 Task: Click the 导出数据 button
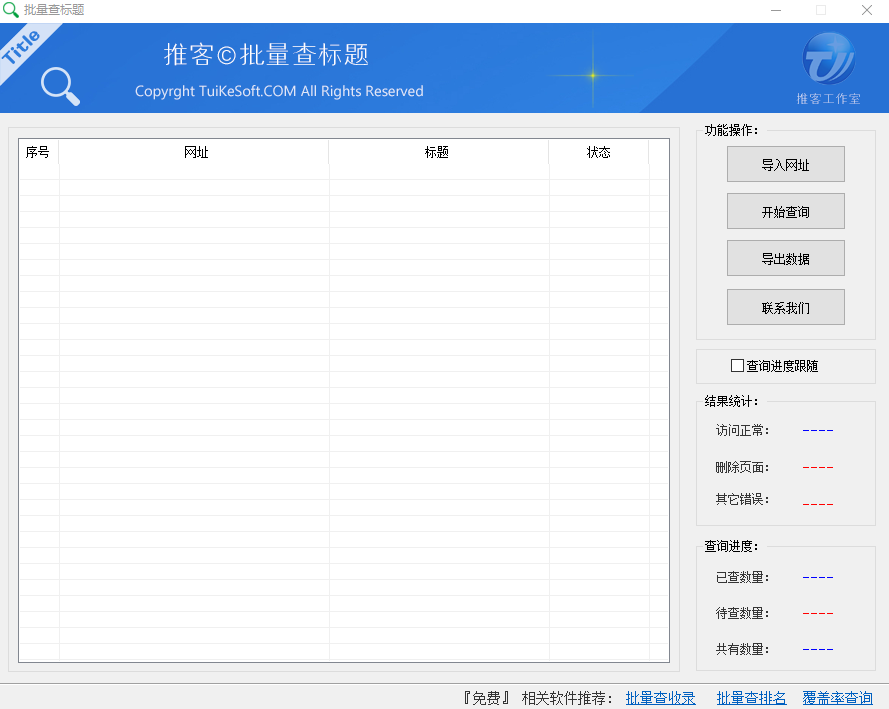tap(785, 258)
